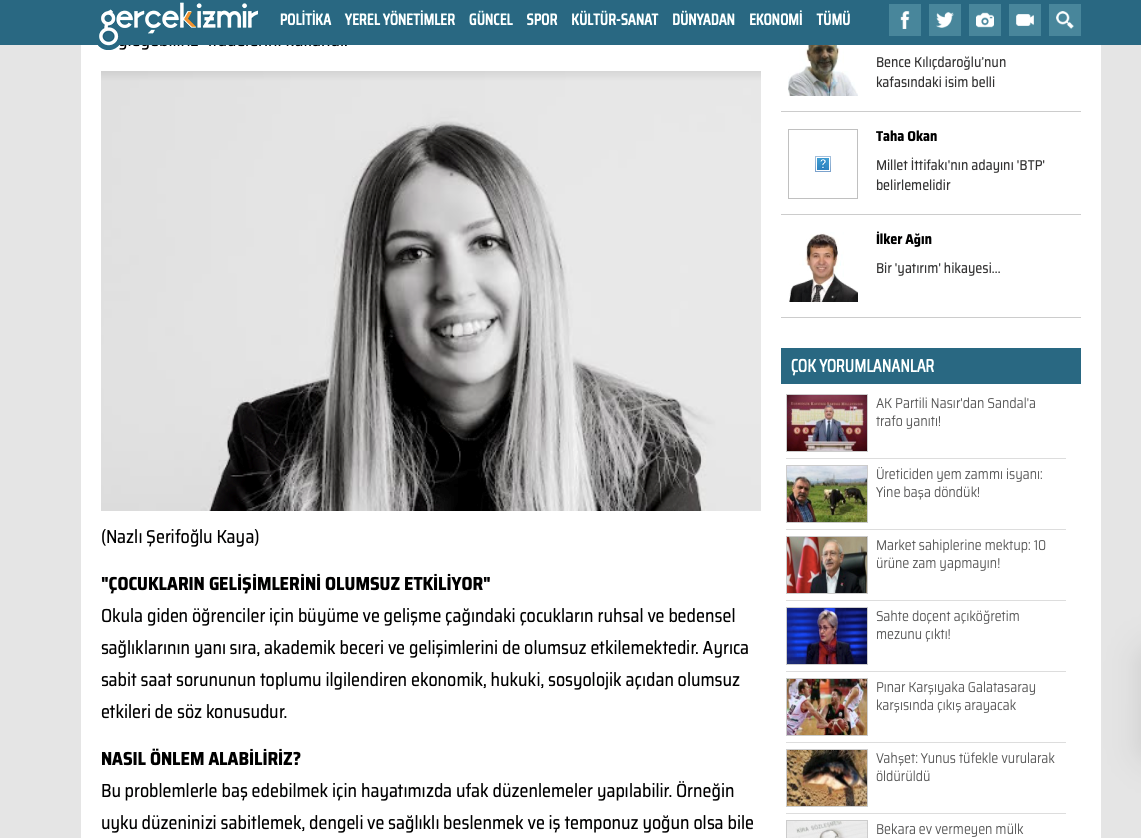
Task: Open AK Partili Nasır trafo yanıtı article
Action: [955, 412]
